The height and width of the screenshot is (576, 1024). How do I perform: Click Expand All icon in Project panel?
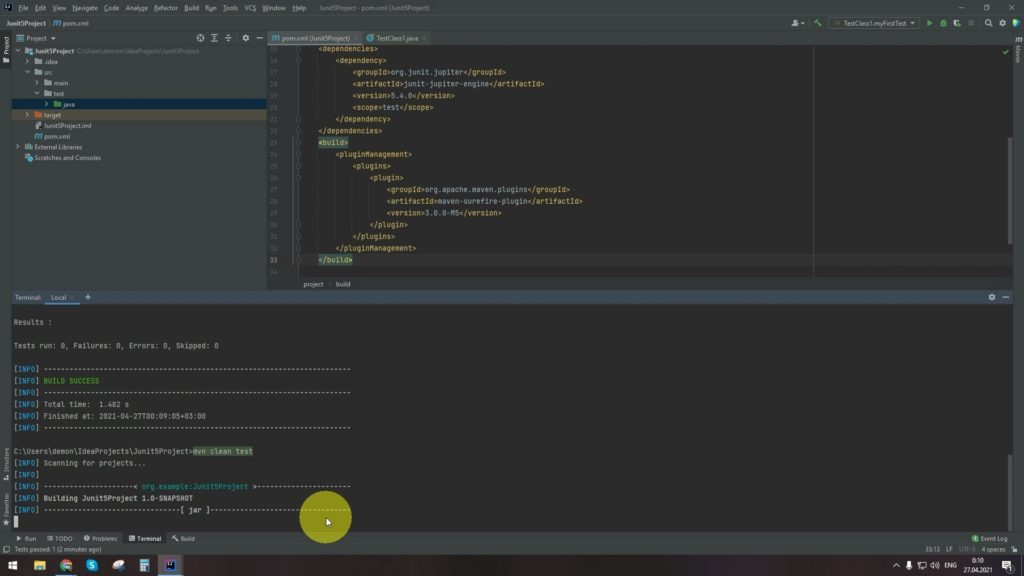214,39
